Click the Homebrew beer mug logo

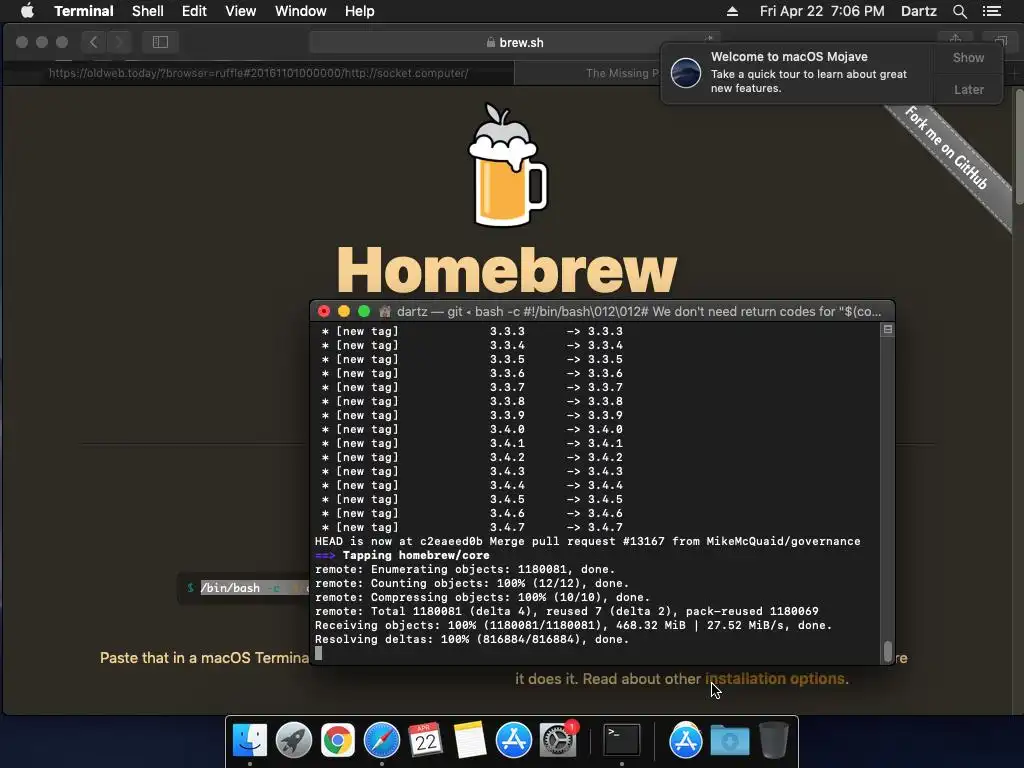[x=507, y=166]
